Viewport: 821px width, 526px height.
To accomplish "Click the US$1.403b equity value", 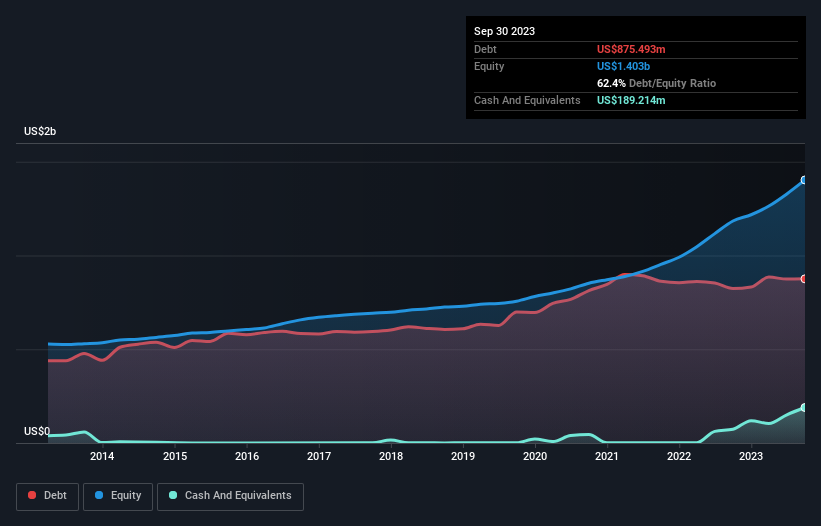I will pos(623,66).
